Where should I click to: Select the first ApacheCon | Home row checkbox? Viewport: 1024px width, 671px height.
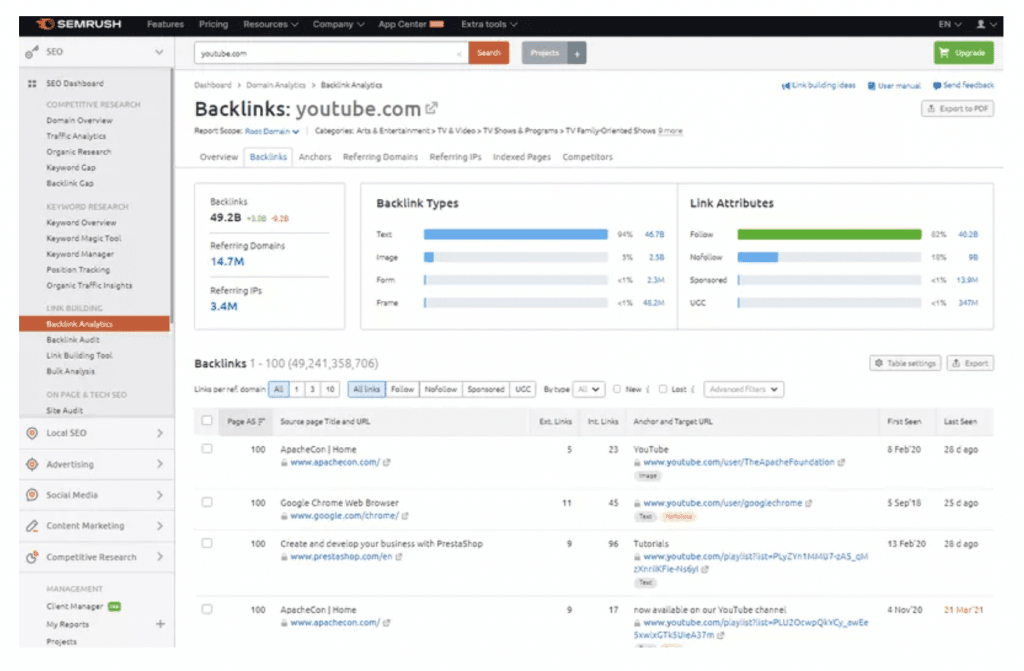[x=207, y=449]
